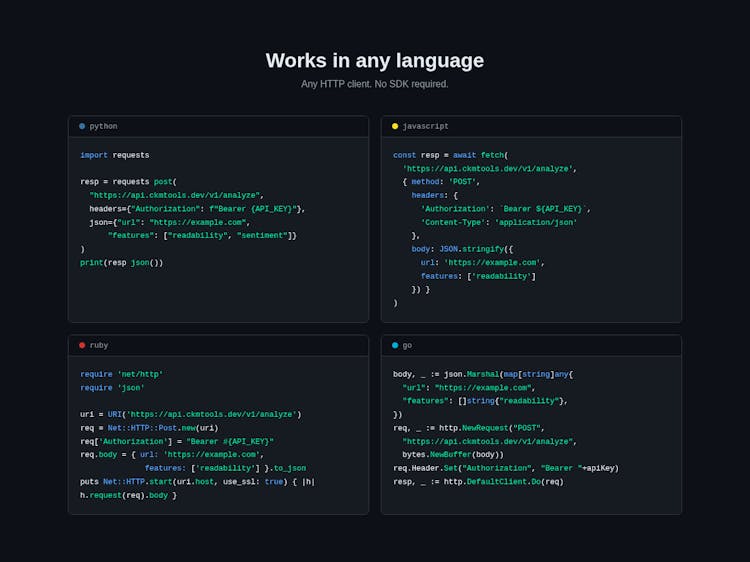Viewport: 750px width, 562px height.
Task: Click the 'await fetch(' call in javascript code
Action: coord(481,155)
